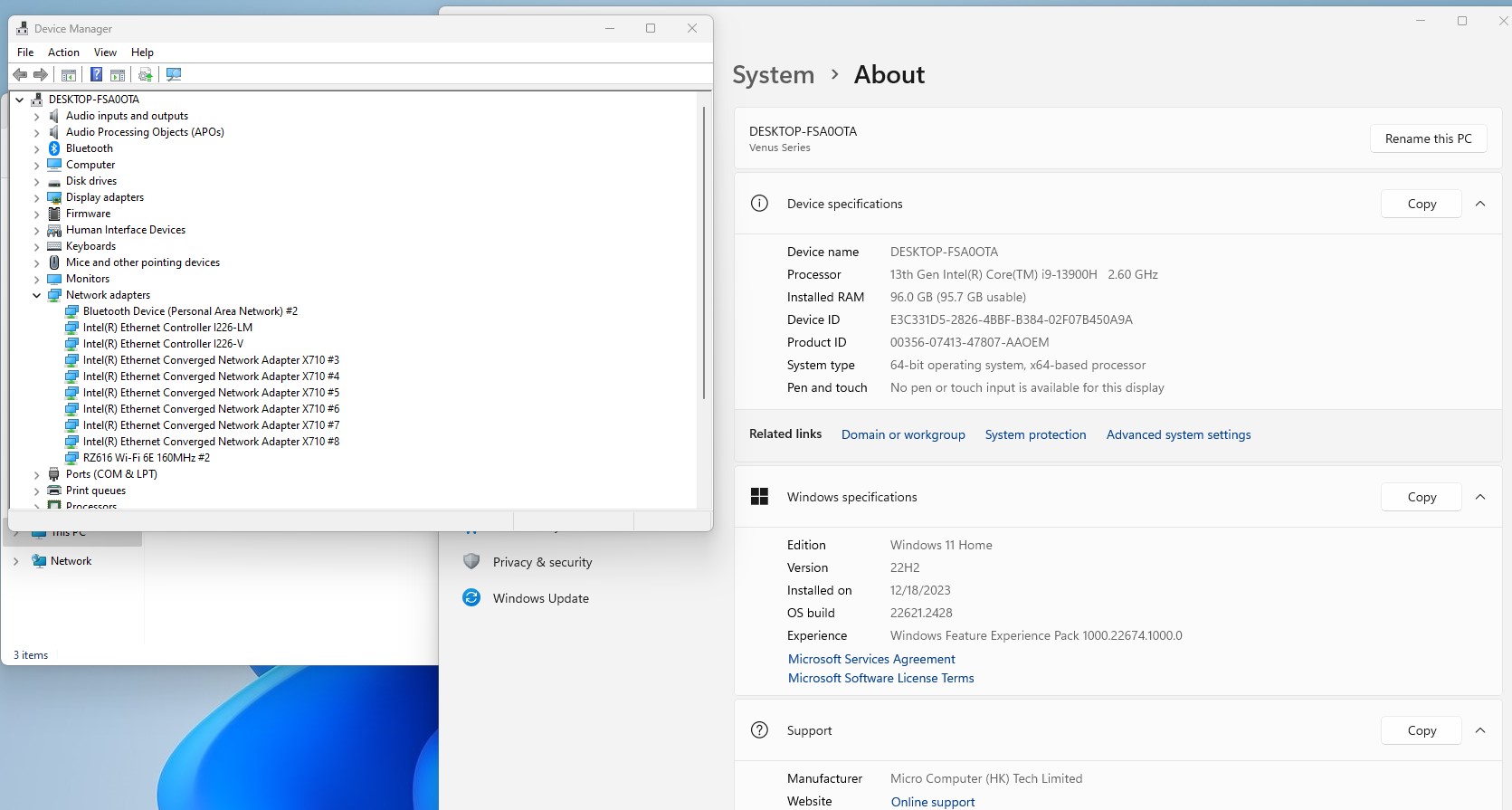Viewport: 1512px width, 810px height.
Task: Open the View menu
Action: pos(105,52)
